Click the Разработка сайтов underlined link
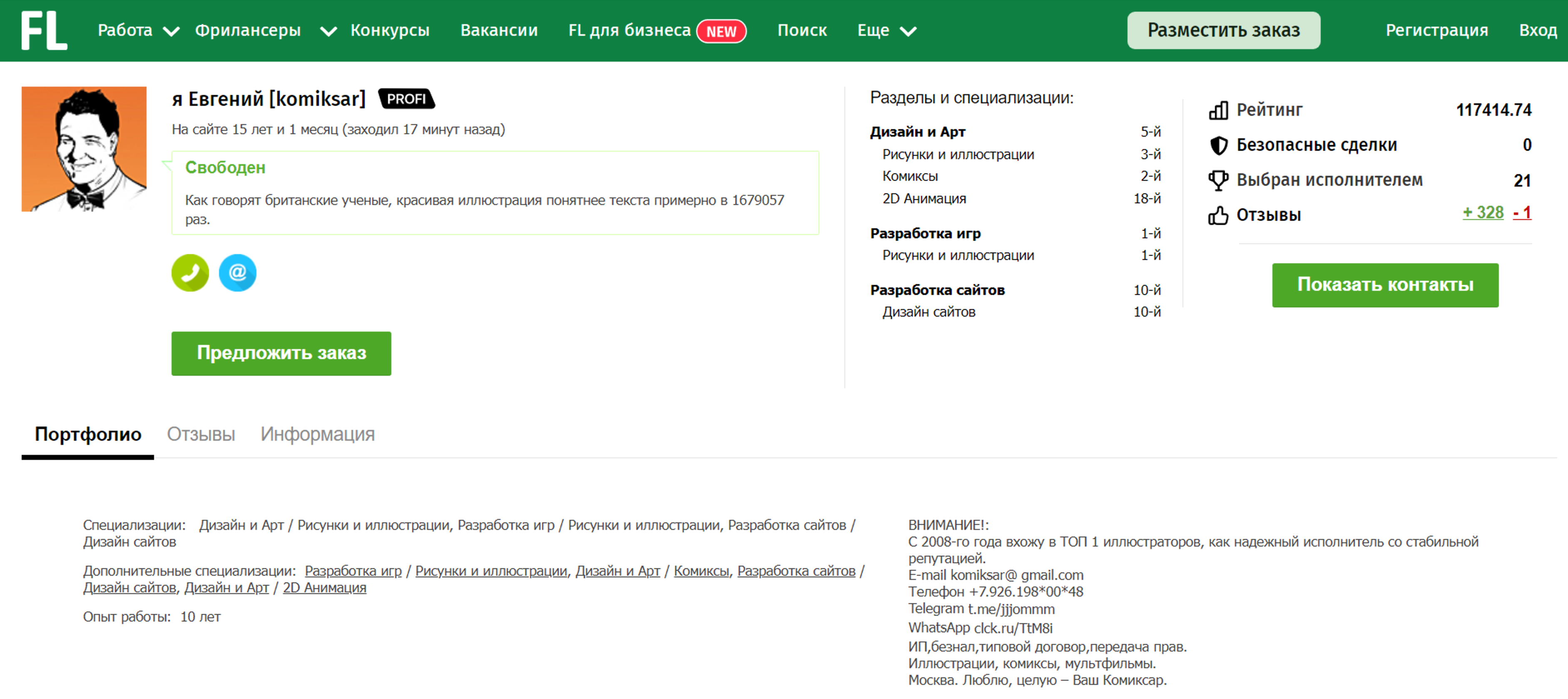 pos(796,571)
